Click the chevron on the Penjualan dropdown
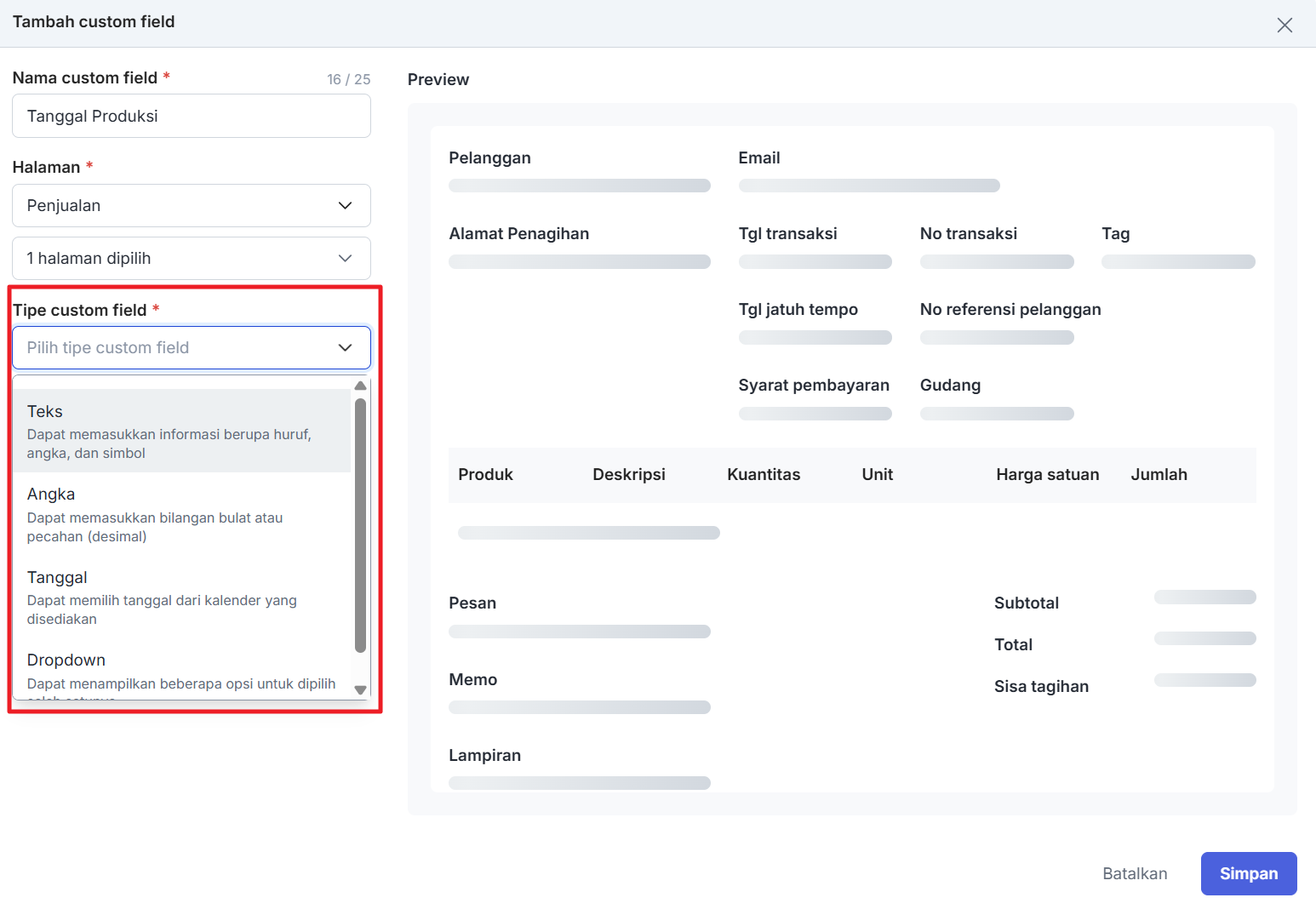The image size is (1316, 909). click(x=345, y=205)
